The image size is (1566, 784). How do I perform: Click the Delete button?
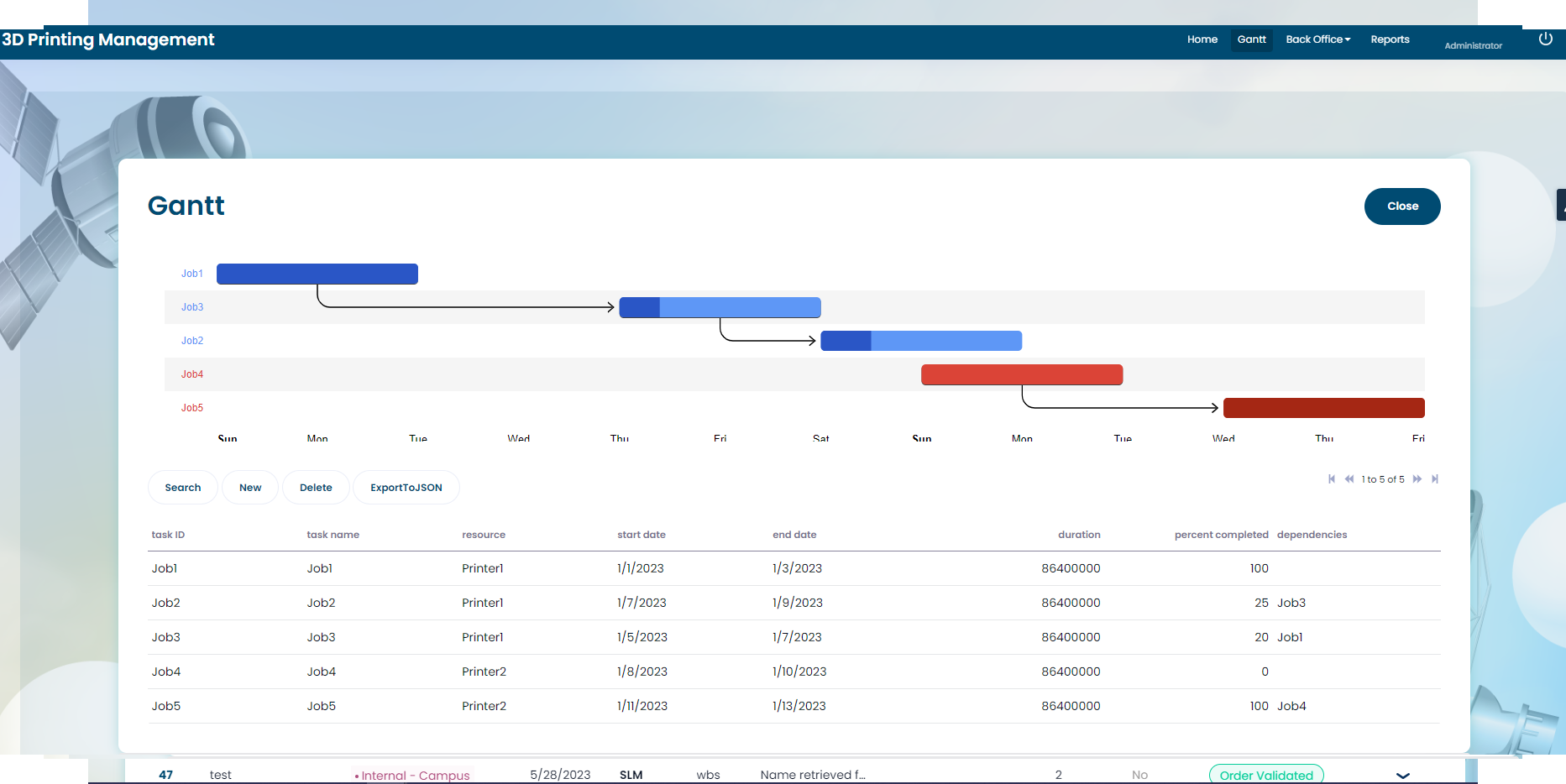pyautogui.click(x=316, y=488)
